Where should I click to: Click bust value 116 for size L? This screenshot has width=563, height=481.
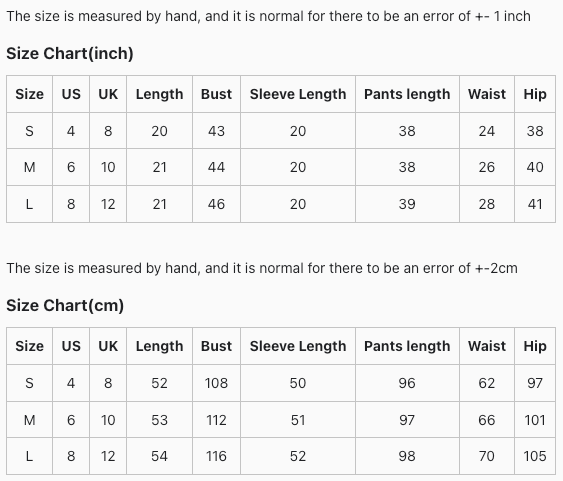(x=216, y=456)
